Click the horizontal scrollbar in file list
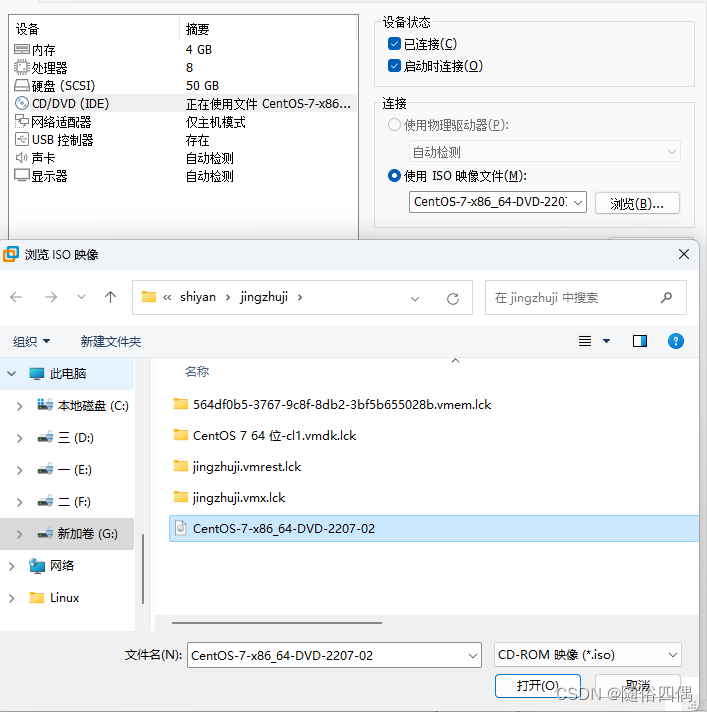This screenshot has height=712, width=707. click(277, 623)
